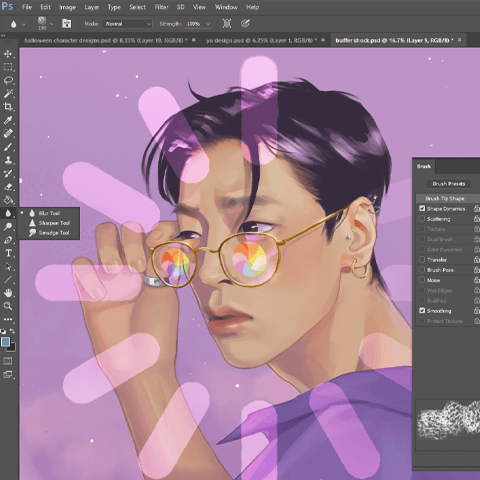This screenshot has width=480, height=480.
Task: Enable the Scattering checkbox
Action: [422, 219]
